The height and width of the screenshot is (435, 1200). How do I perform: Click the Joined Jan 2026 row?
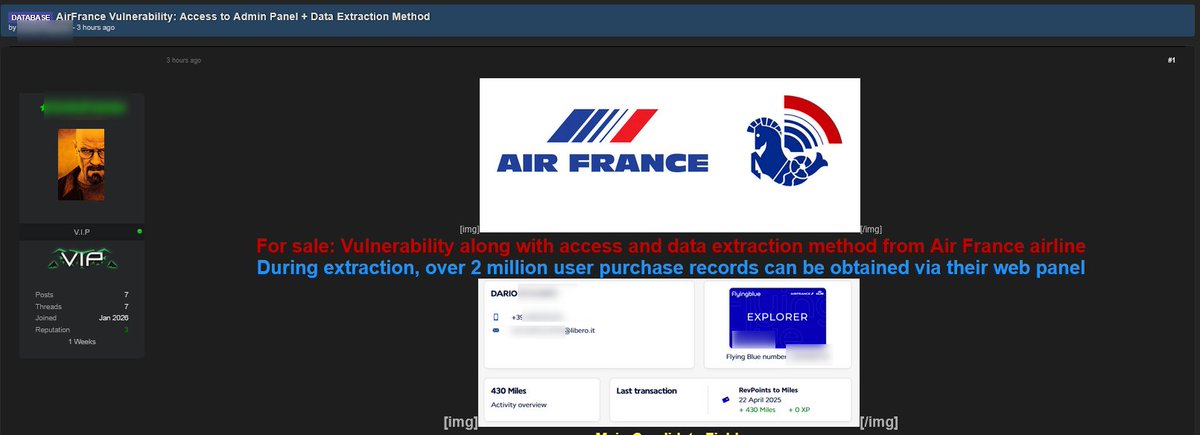click(x=82, y=317)
